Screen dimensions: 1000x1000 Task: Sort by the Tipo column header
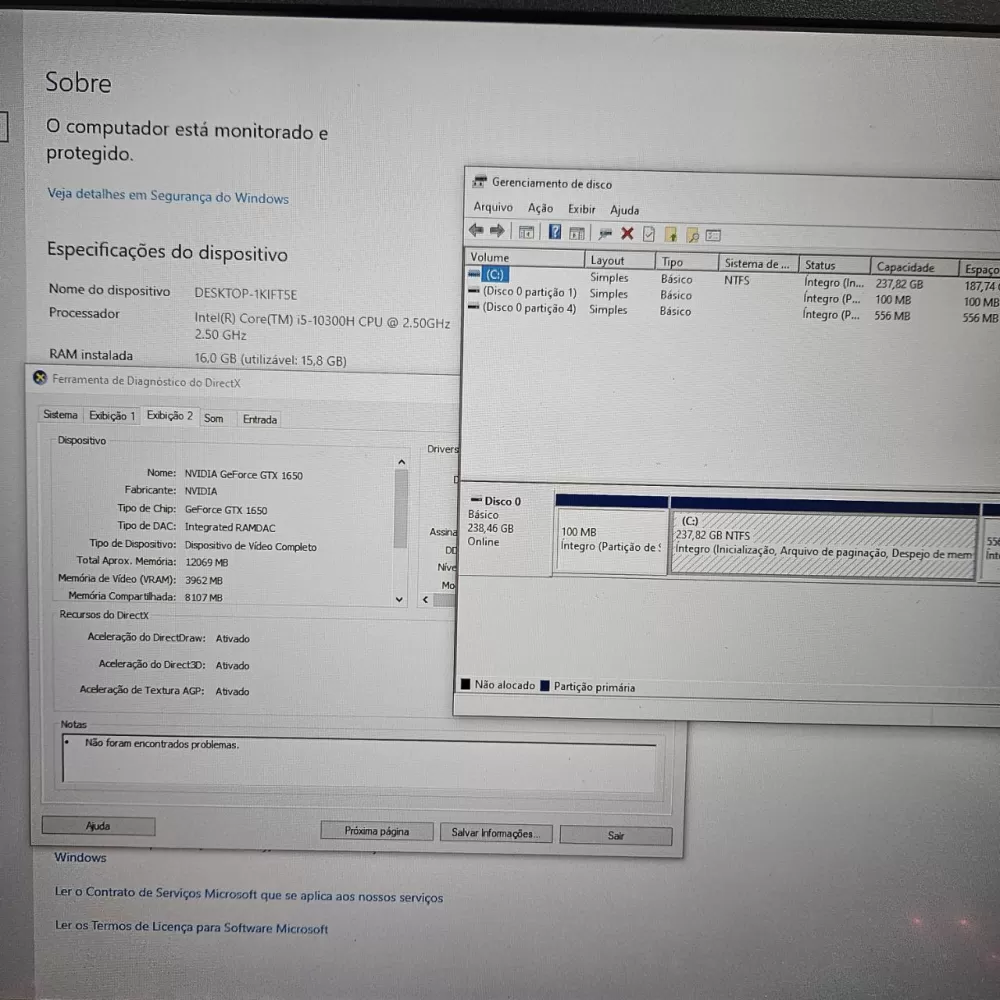tap(686, 262)
